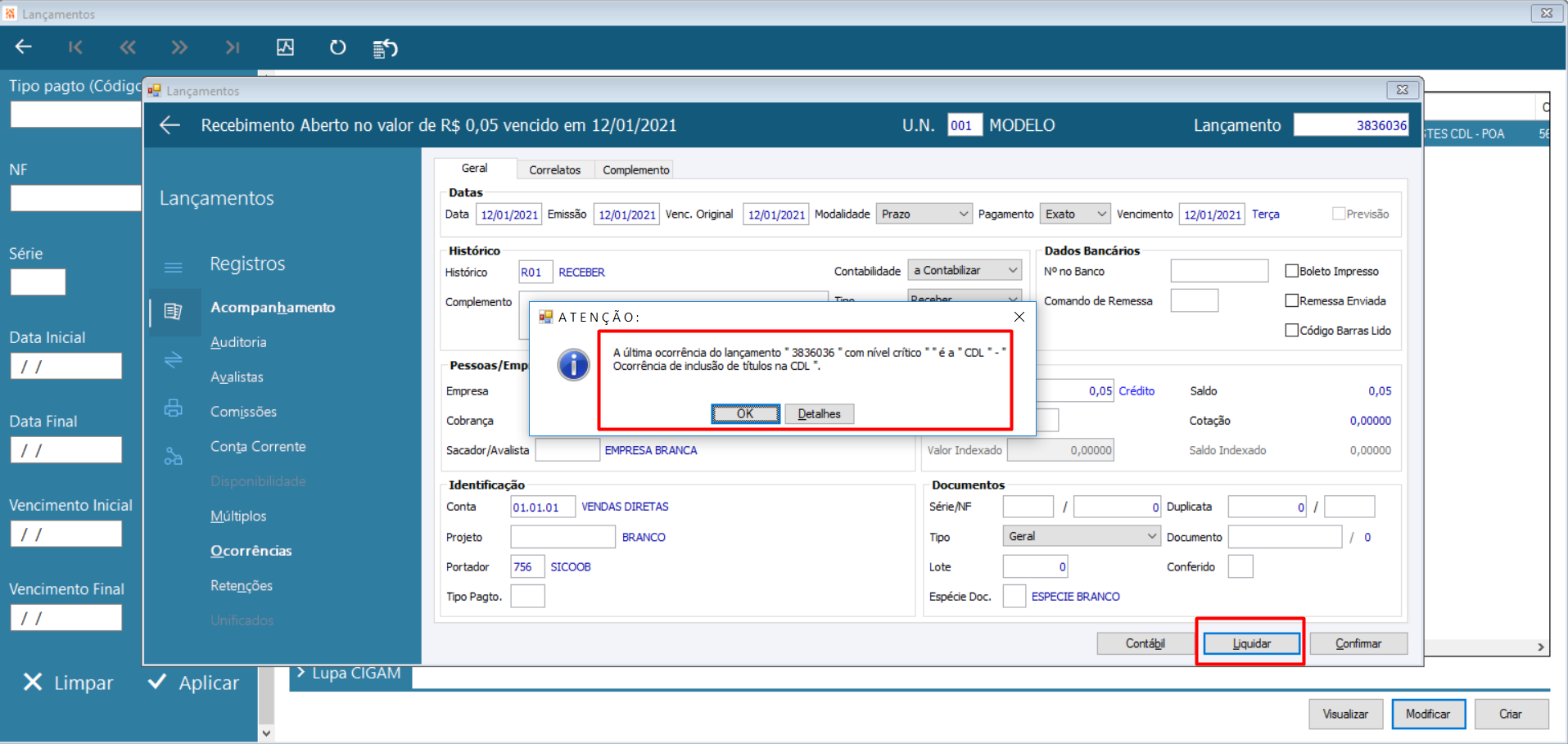The height and width of the screenshot is (744, 1568).
Task: Click the Conta code field
Action: [x=543, y=507]
